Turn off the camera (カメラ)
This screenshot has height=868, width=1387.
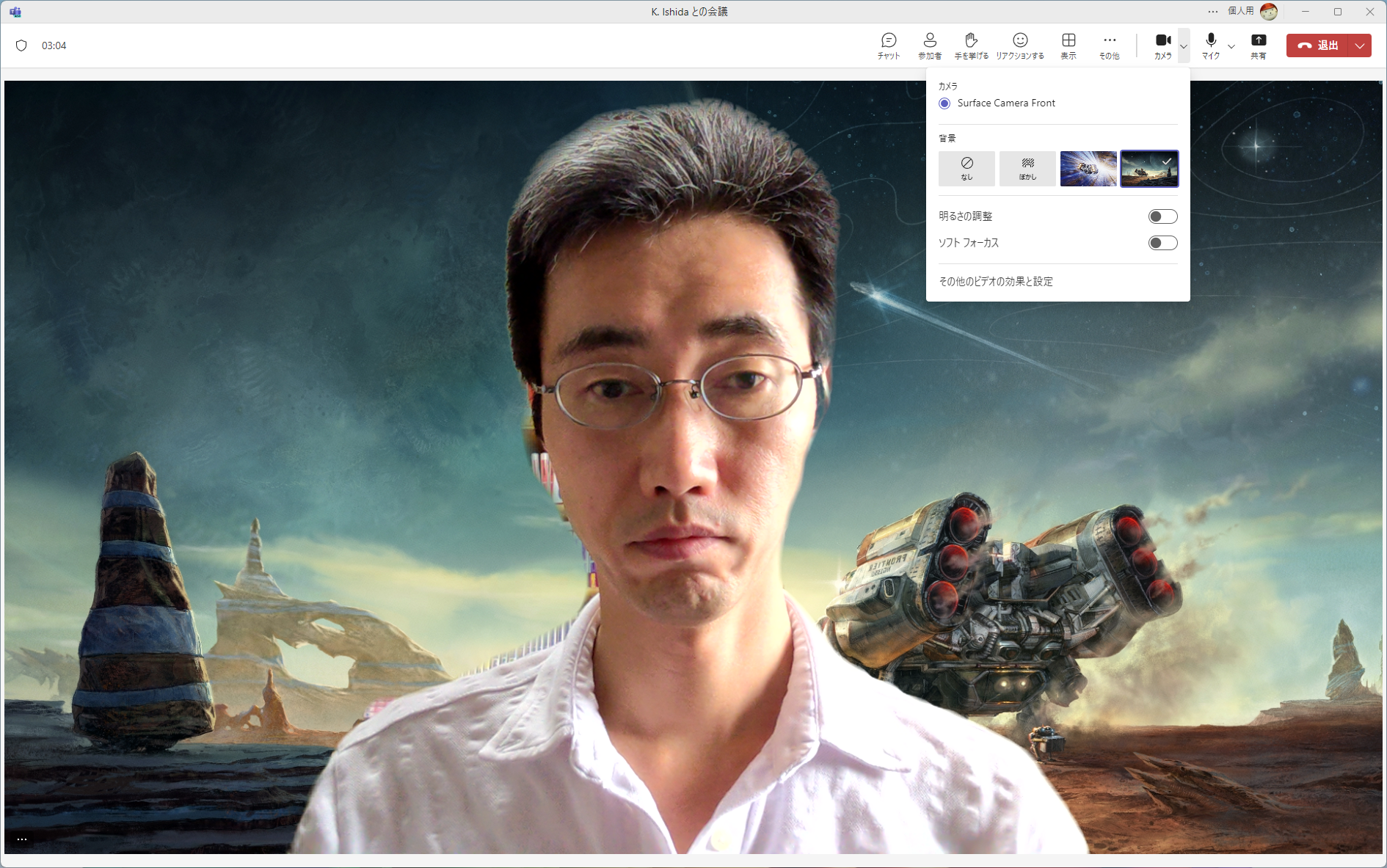pos(1163,45)
